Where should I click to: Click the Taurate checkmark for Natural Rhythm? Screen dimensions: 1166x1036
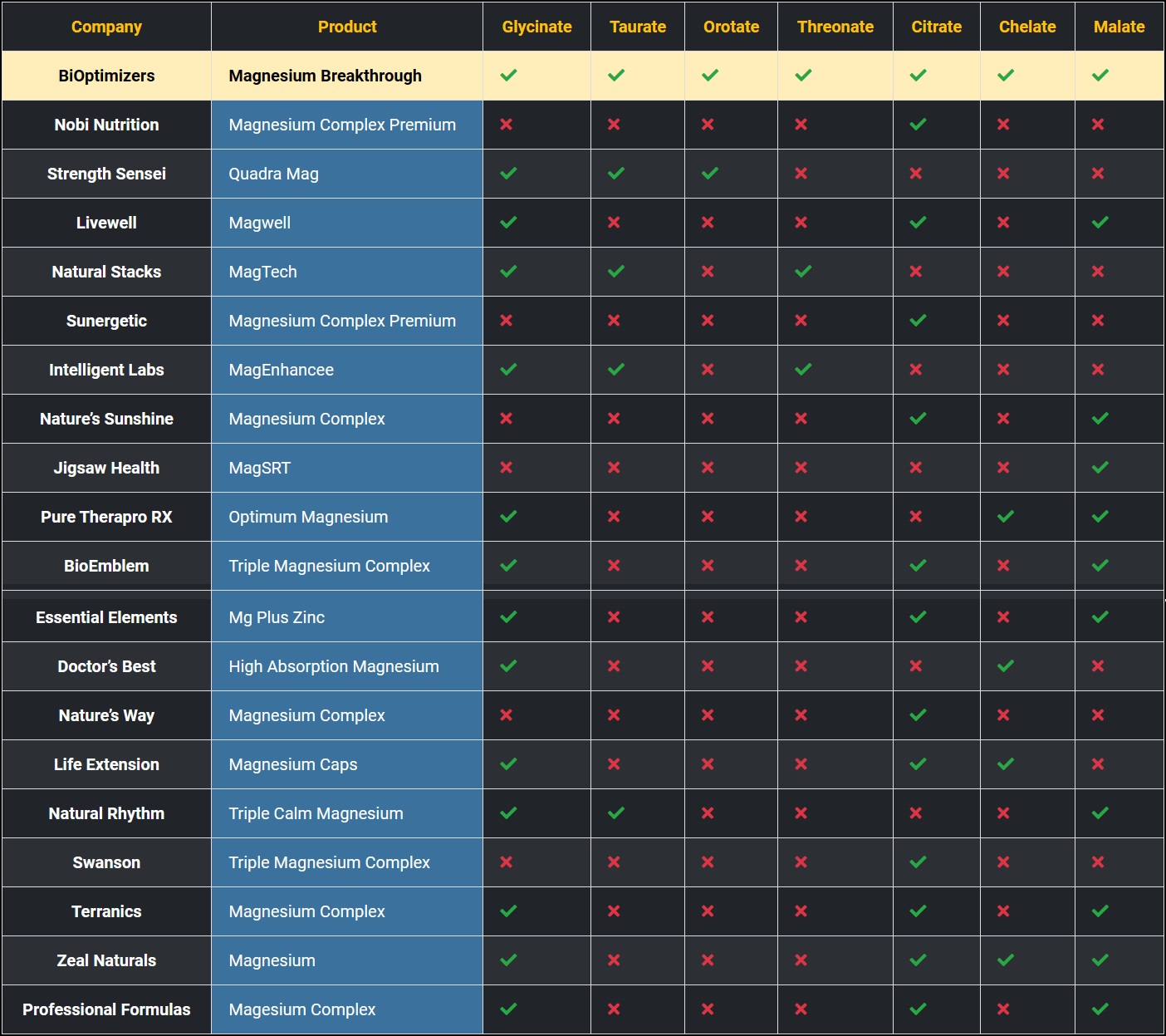click(616, 813)
